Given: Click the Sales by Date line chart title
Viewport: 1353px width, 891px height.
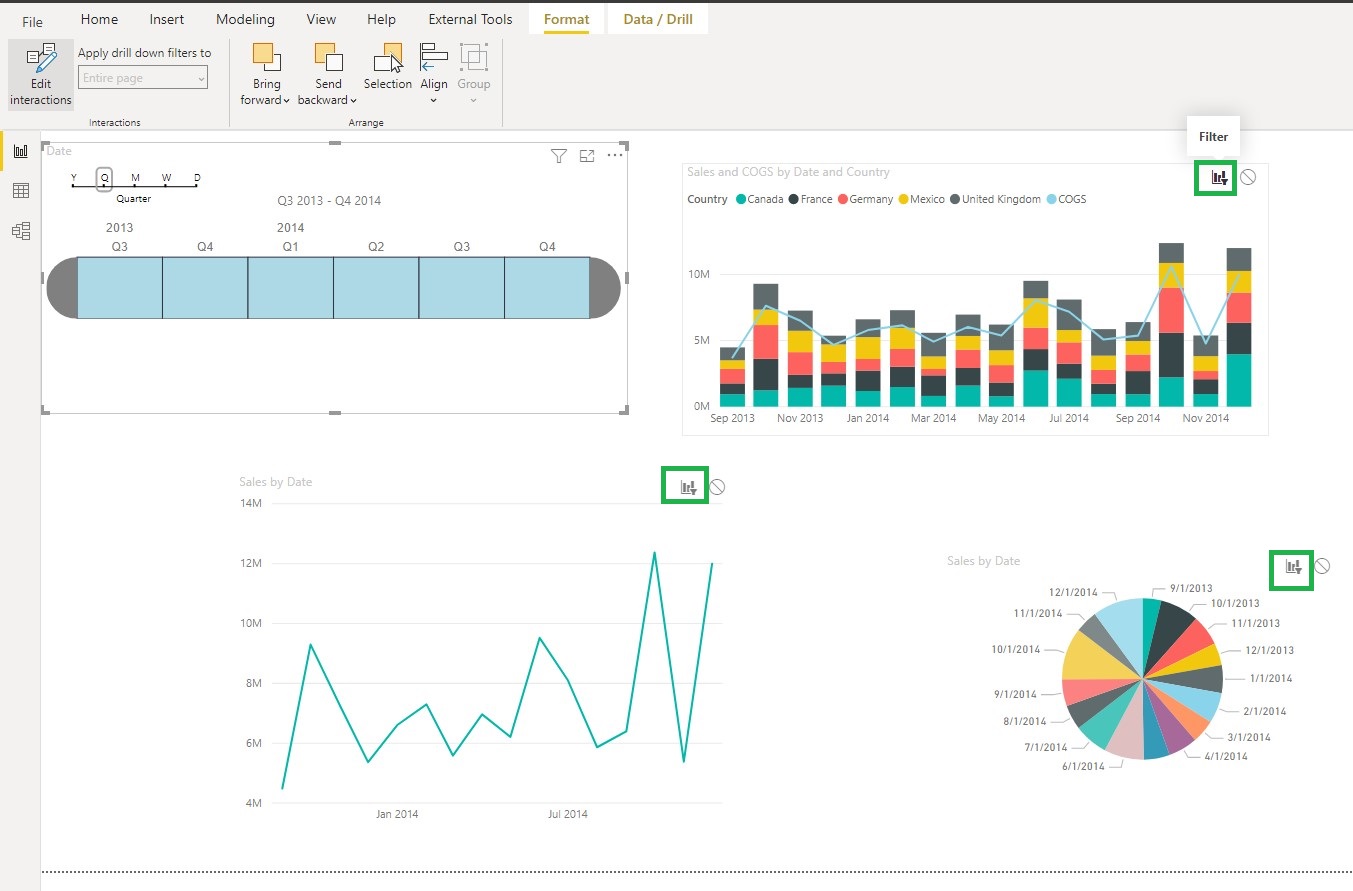Looking at the screenshot, I should click(276, 482).
